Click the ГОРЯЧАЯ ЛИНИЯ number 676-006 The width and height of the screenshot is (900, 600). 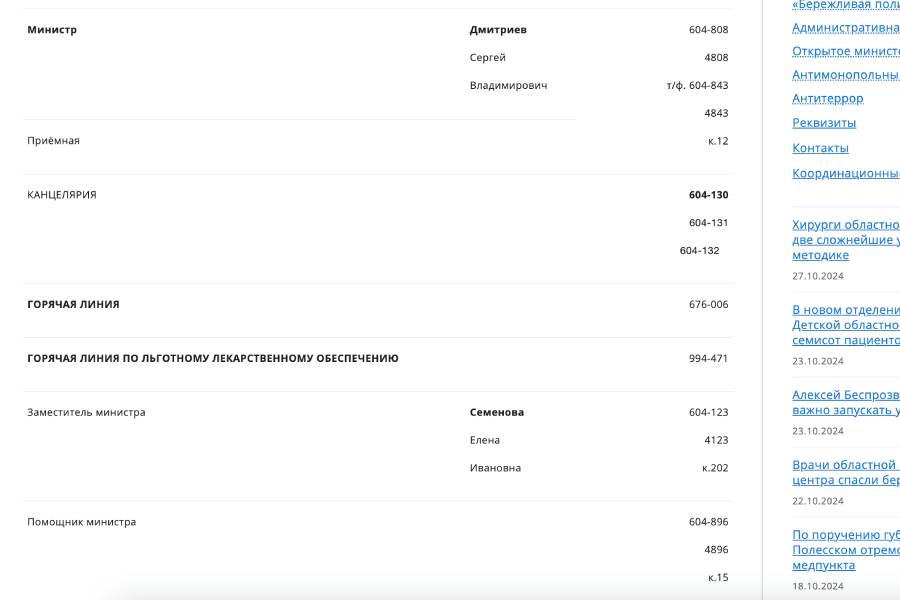(x=708, y=305)
